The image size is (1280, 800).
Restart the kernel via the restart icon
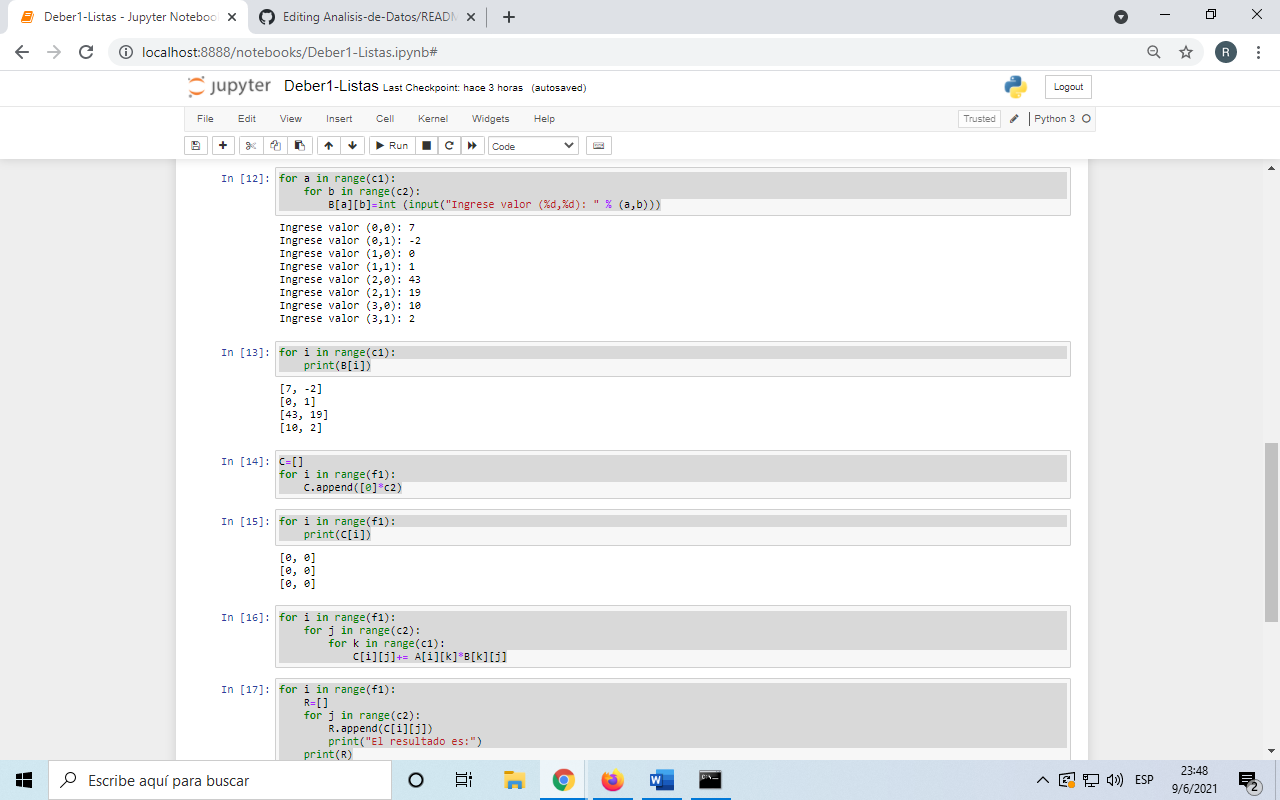tap(449, 145)
